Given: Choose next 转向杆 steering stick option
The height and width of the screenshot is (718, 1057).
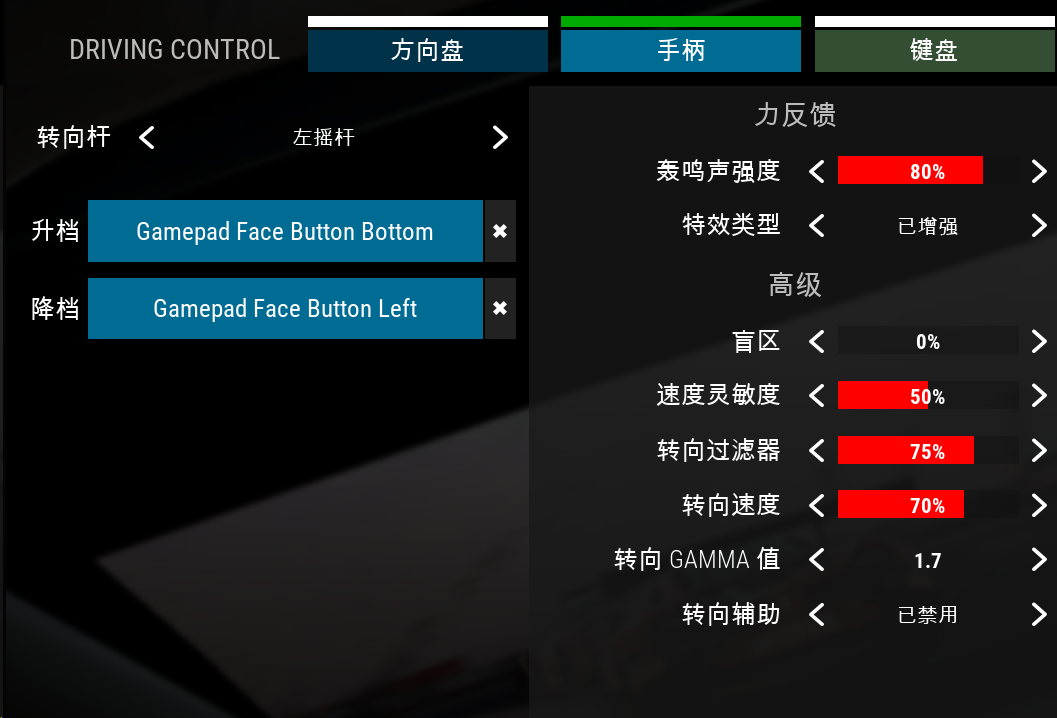Looking at the screenshot, I should tap(500, 138).
